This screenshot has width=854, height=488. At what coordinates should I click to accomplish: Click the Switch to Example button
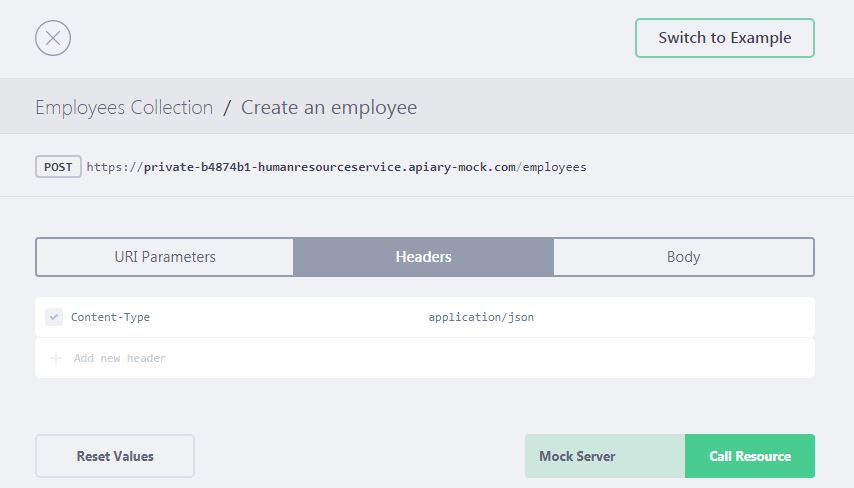[x=724, y=38]
